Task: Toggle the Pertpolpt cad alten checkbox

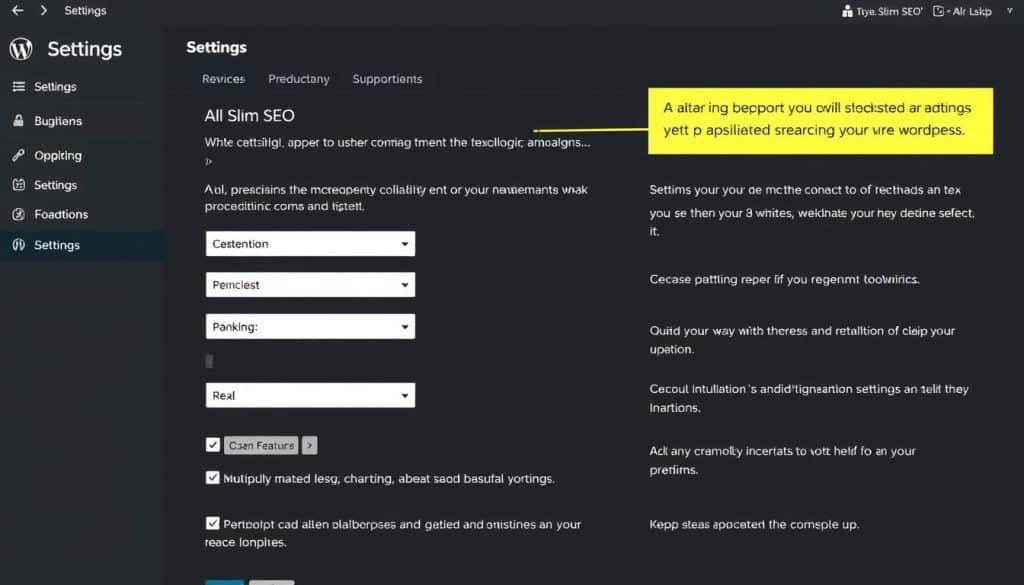Action: point(212,523)
